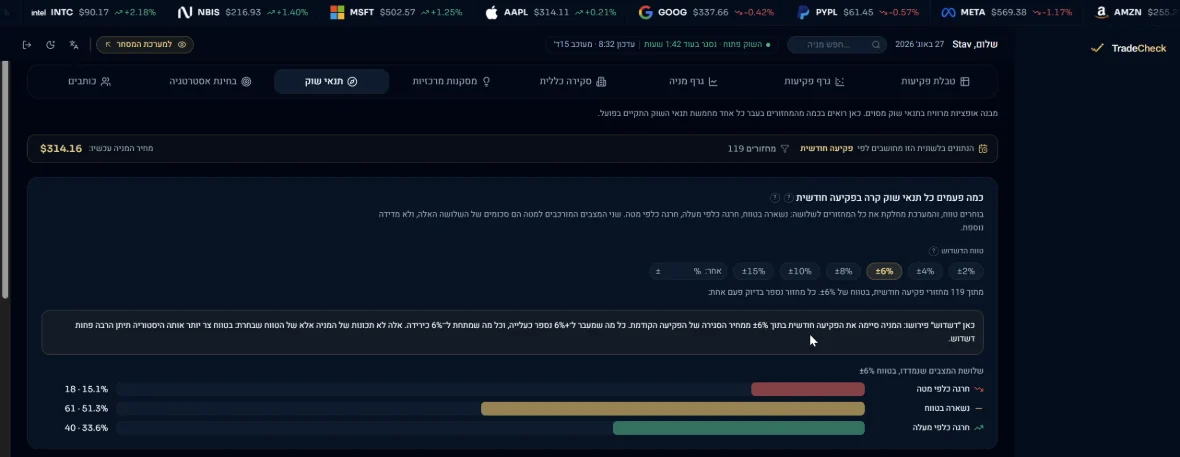The width and height of the screenshot is (1180, 457).
Task: Switch to the גרף מניה tab
Action: 693,81
